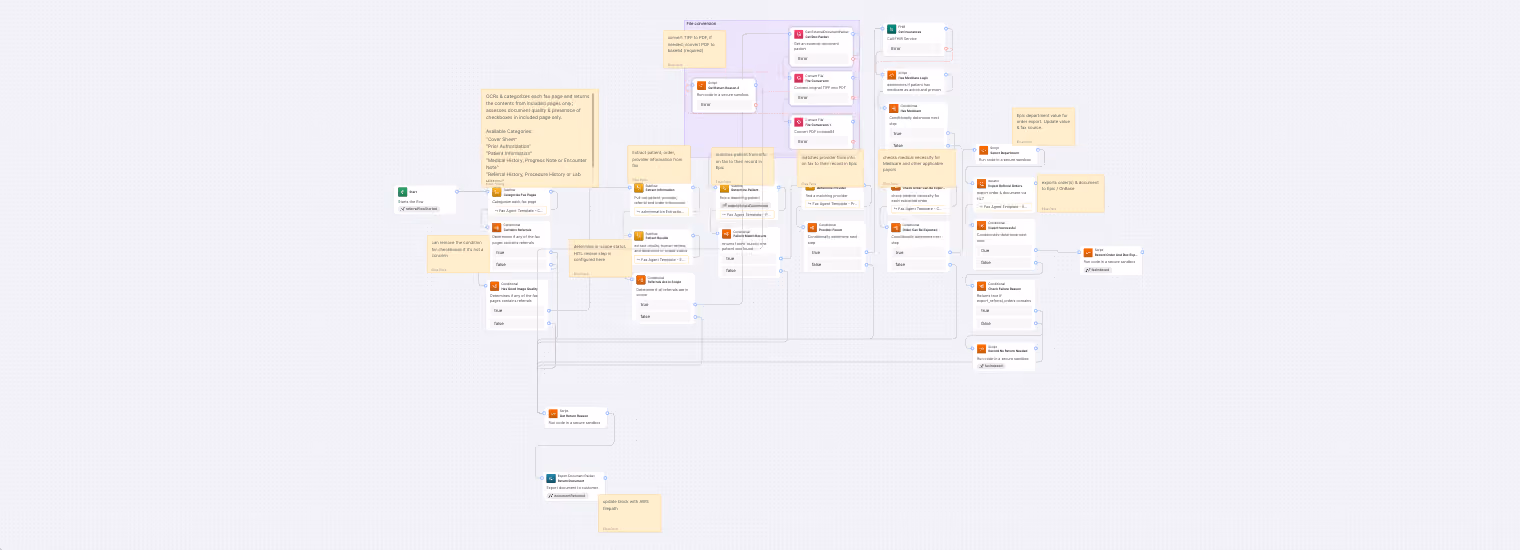The width and height of the screenshot is (1520, 550).
Task: Select the True branch of Referrals Are In Scope
Action: point(664,304)
